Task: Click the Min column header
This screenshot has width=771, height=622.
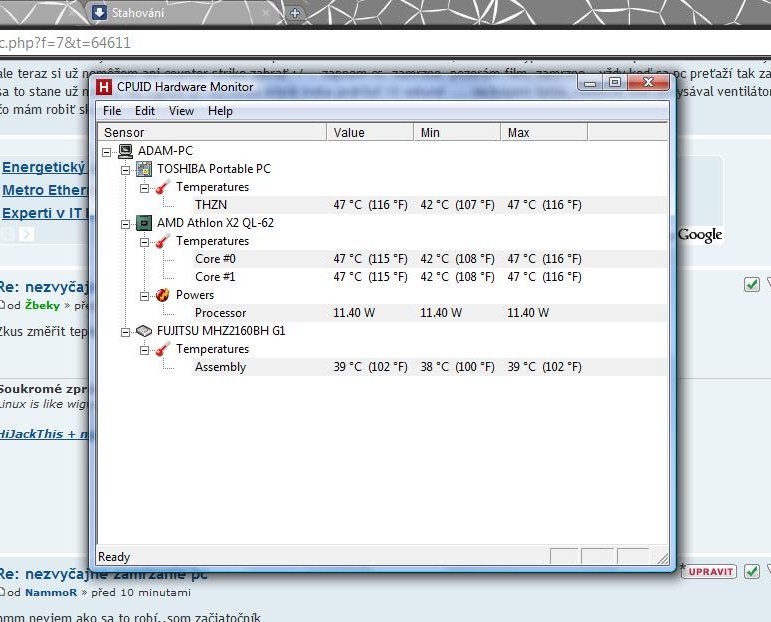Action: (457, 133)
